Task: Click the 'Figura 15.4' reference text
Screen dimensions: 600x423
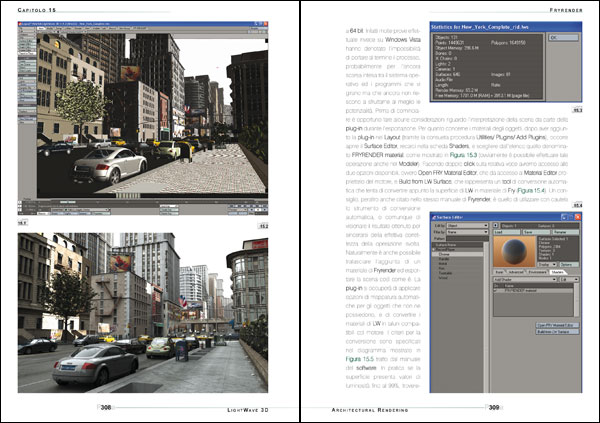Action: pyautogui.click(x=531, y=190)
